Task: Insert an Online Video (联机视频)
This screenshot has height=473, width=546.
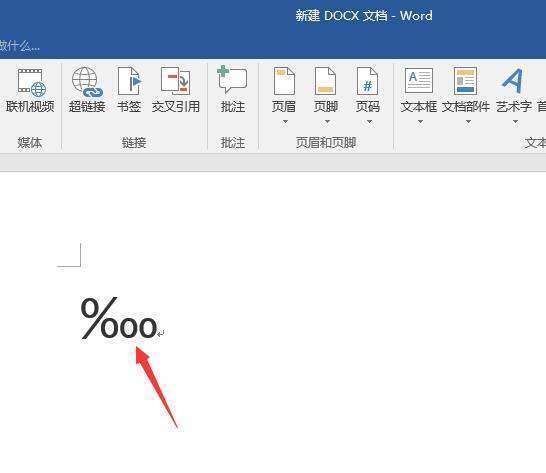Action: [30, 91]
